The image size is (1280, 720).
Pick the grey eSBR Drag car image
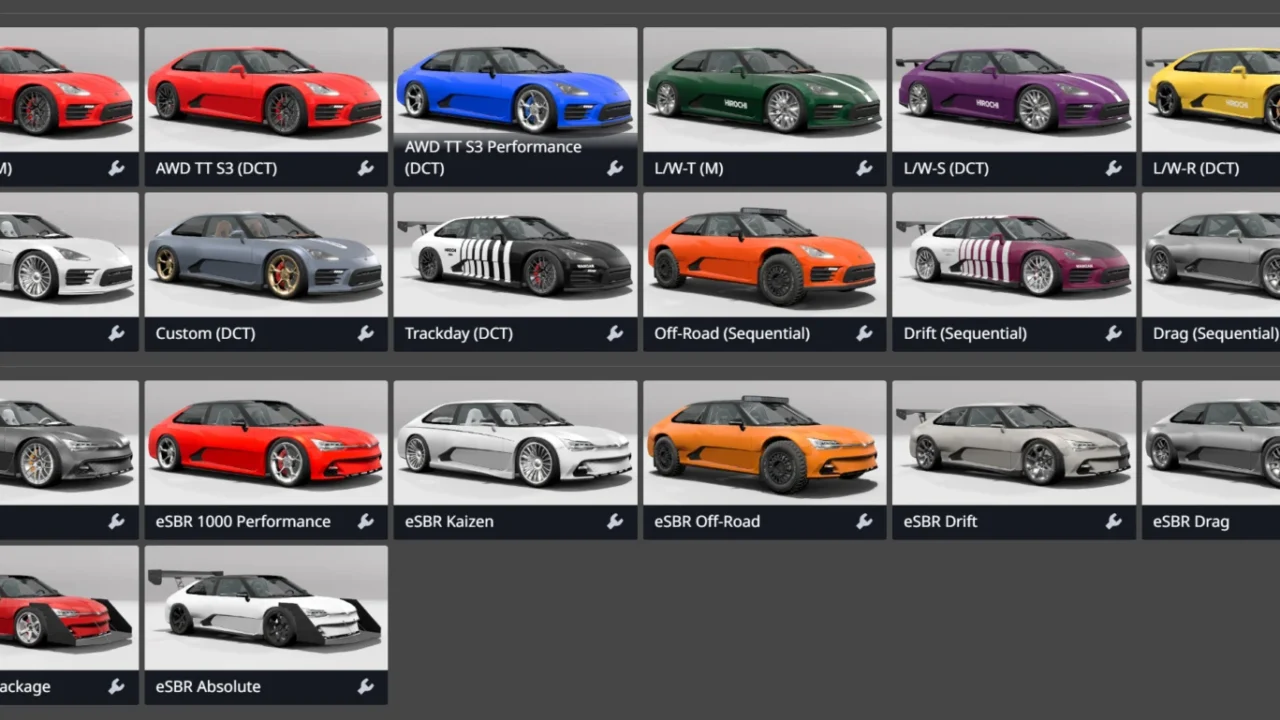(1211, 442)
